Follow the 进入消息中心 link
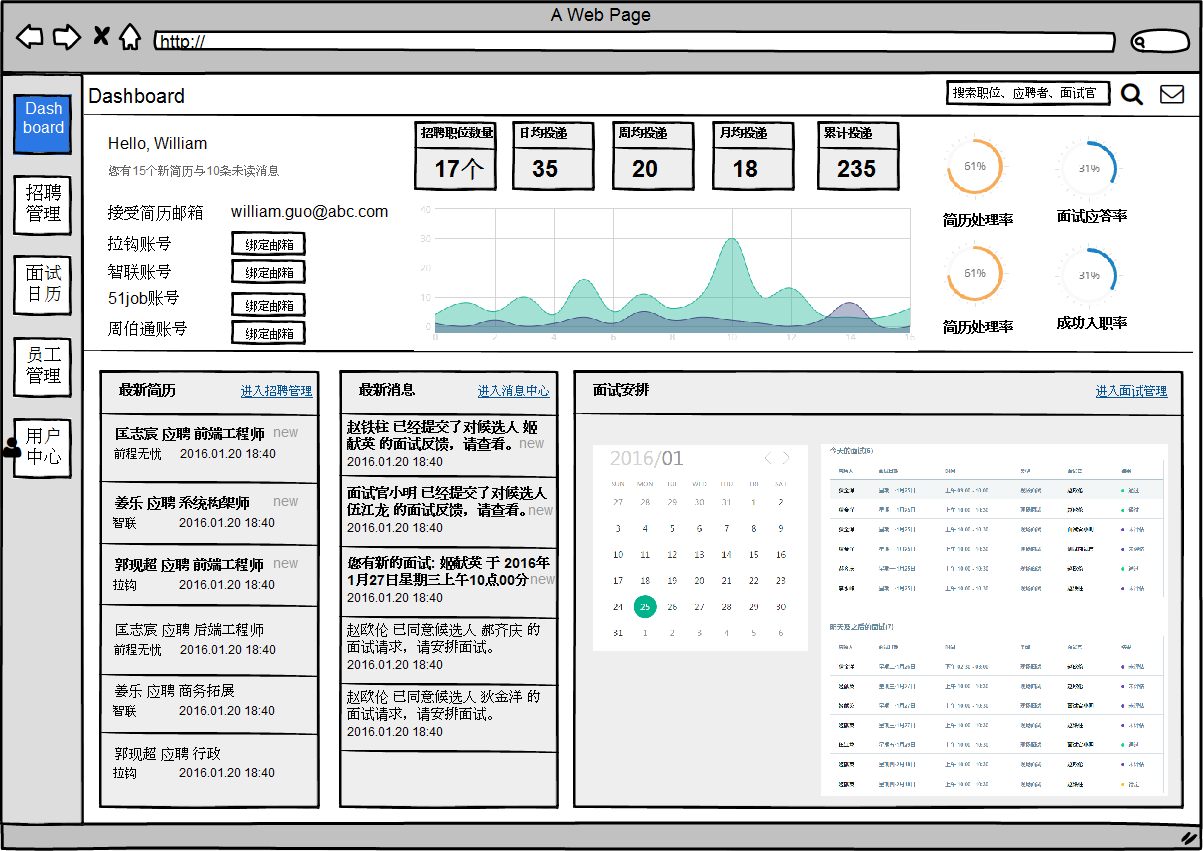This screenshot has width=1203, height=851. [x=513, y=391]
